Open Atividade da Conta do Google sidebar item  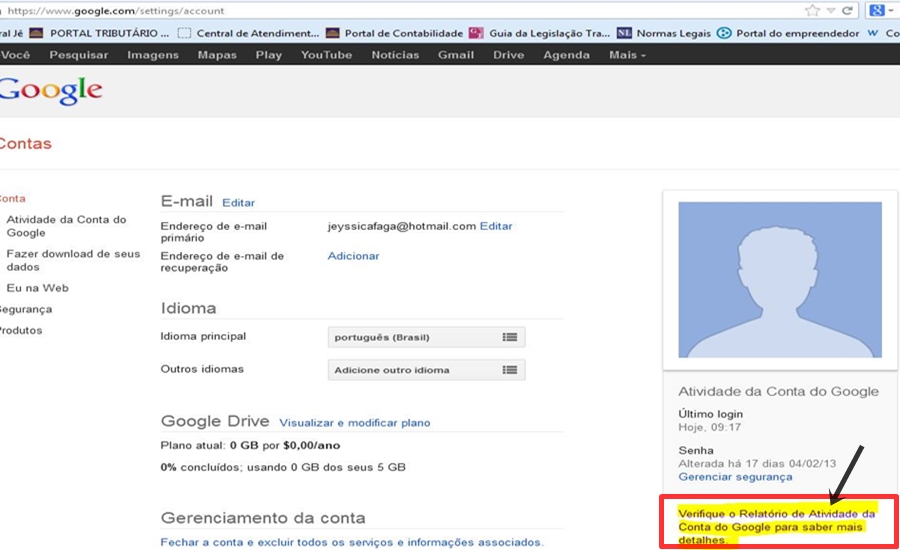pos(66,226)
